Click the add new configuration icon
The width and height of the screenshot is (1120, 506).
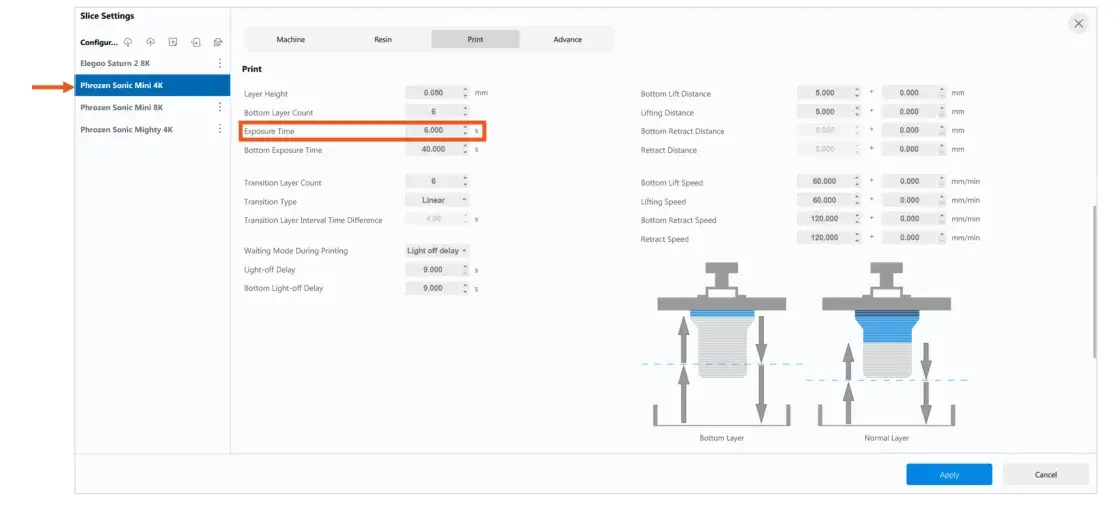173,42
